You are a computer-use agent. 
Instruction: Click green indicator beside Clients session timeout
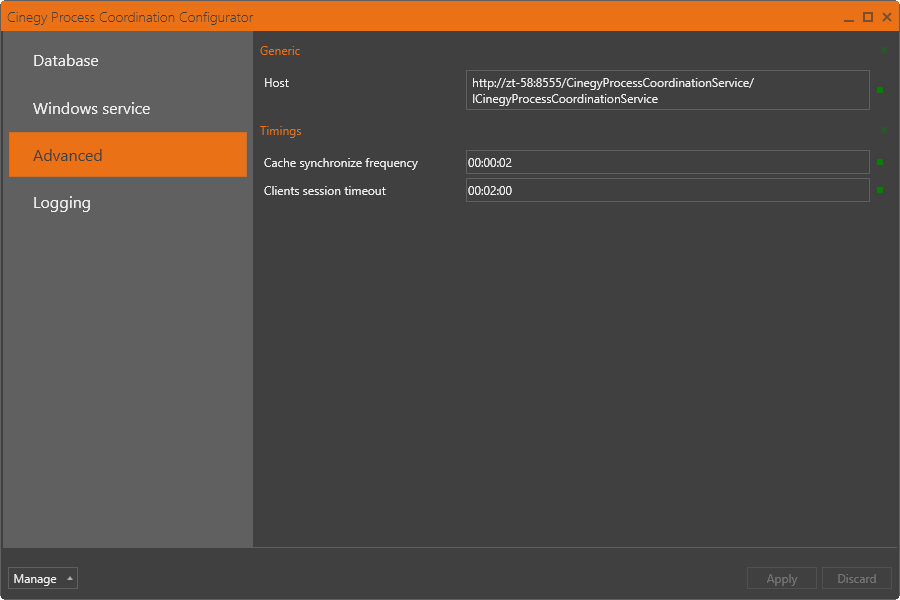(880, 190)
